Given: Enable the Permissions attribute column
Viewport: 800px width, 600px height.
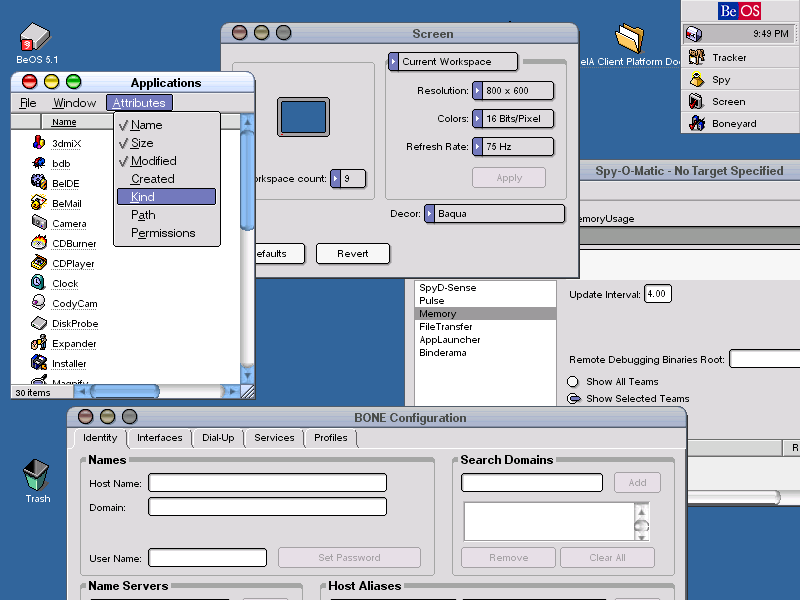Looking at the screenshot, I should point(166,233).
